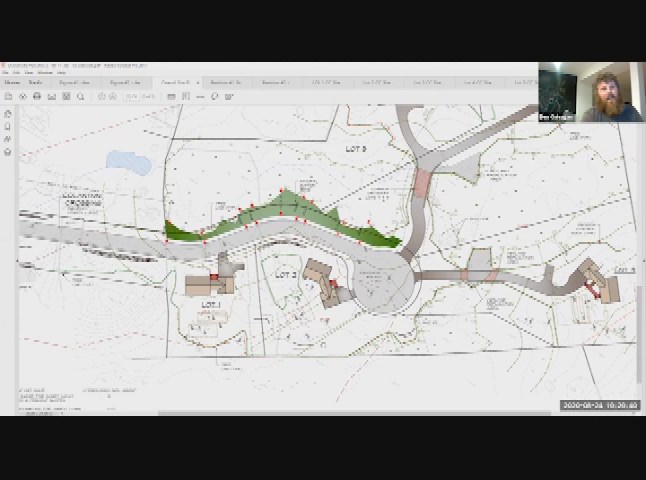The width and height of the screenshot is (646, 480).
Task: Open the Help menu
Action: pyautogui.click(x=61, y=73)
